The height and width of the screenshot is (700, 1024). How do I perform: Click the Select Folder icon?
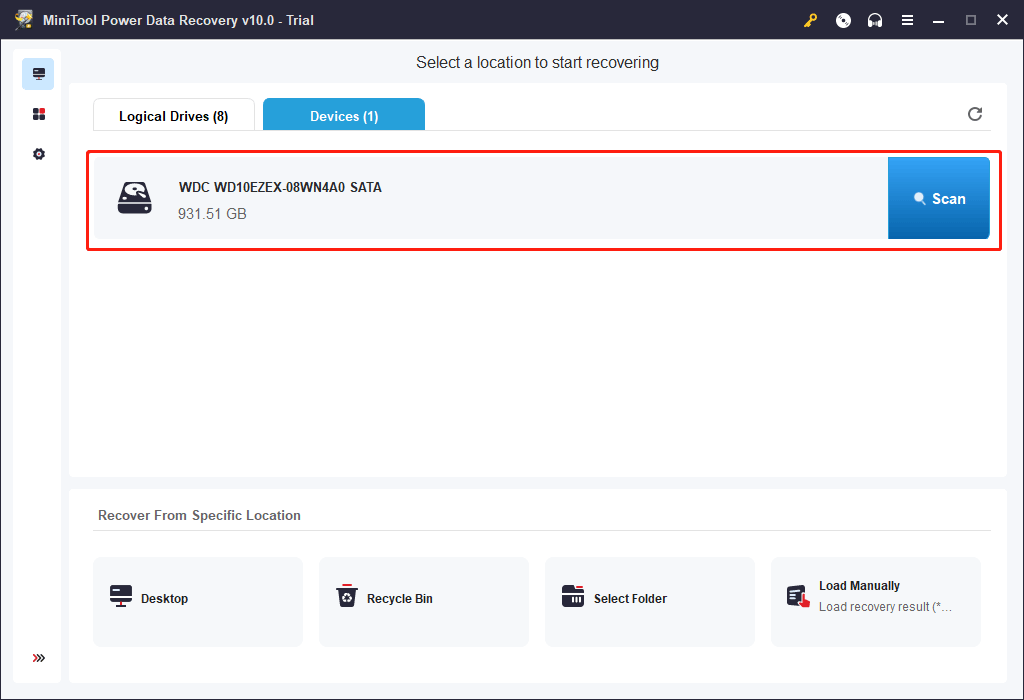[x=573, y=596]
